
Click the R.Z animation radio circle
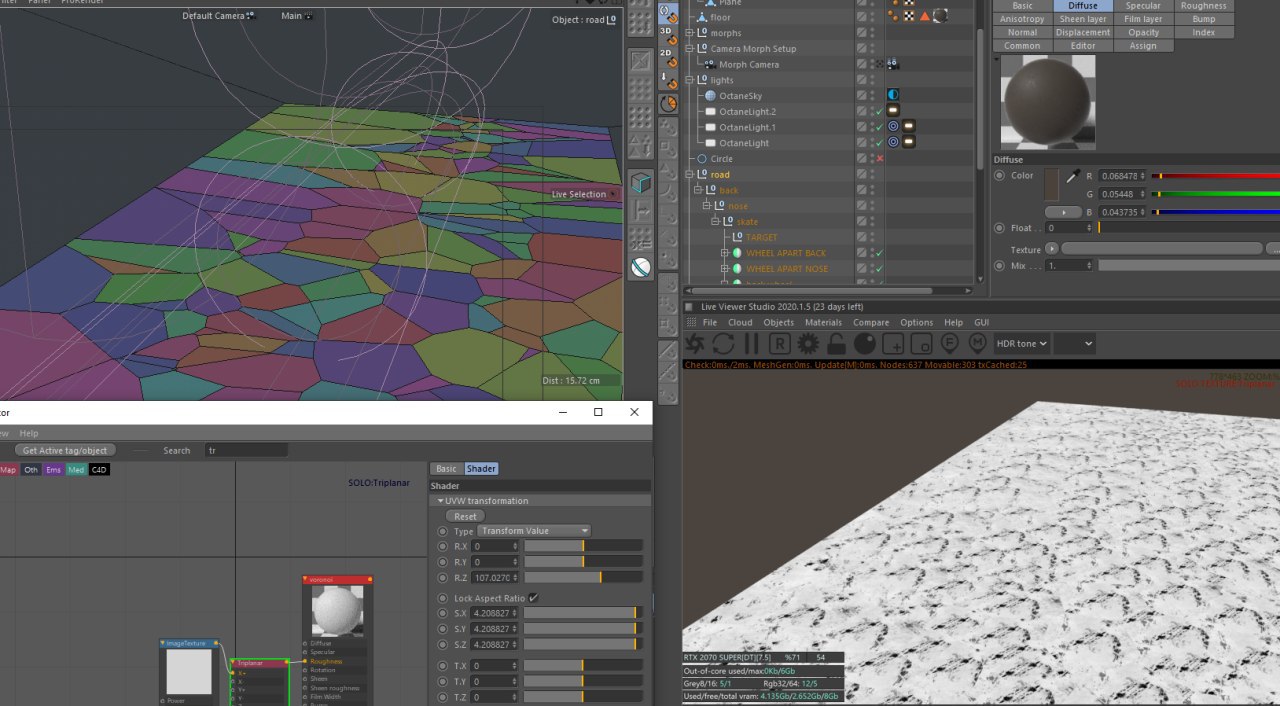pos(444,578)
